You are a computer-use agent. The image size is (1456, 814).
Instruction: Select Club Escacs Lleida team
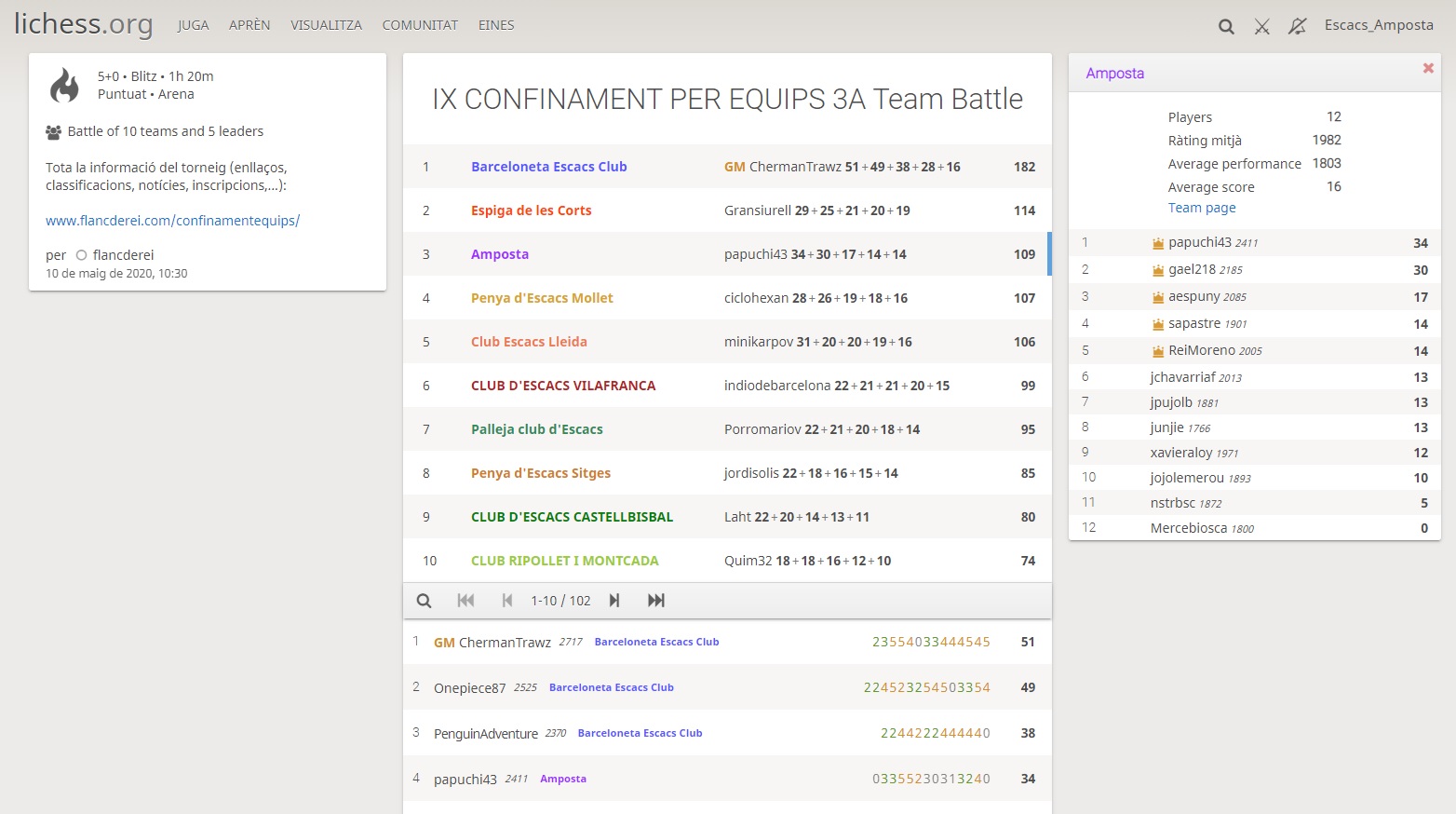(x=727, y=342)
